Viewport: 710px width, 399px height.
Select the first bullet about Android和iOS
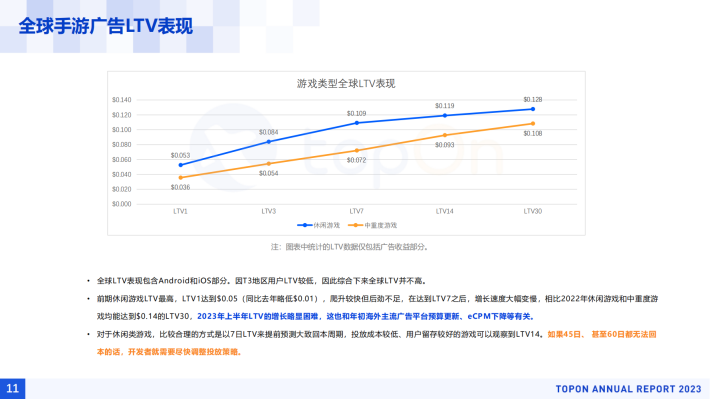pos(261,281)
